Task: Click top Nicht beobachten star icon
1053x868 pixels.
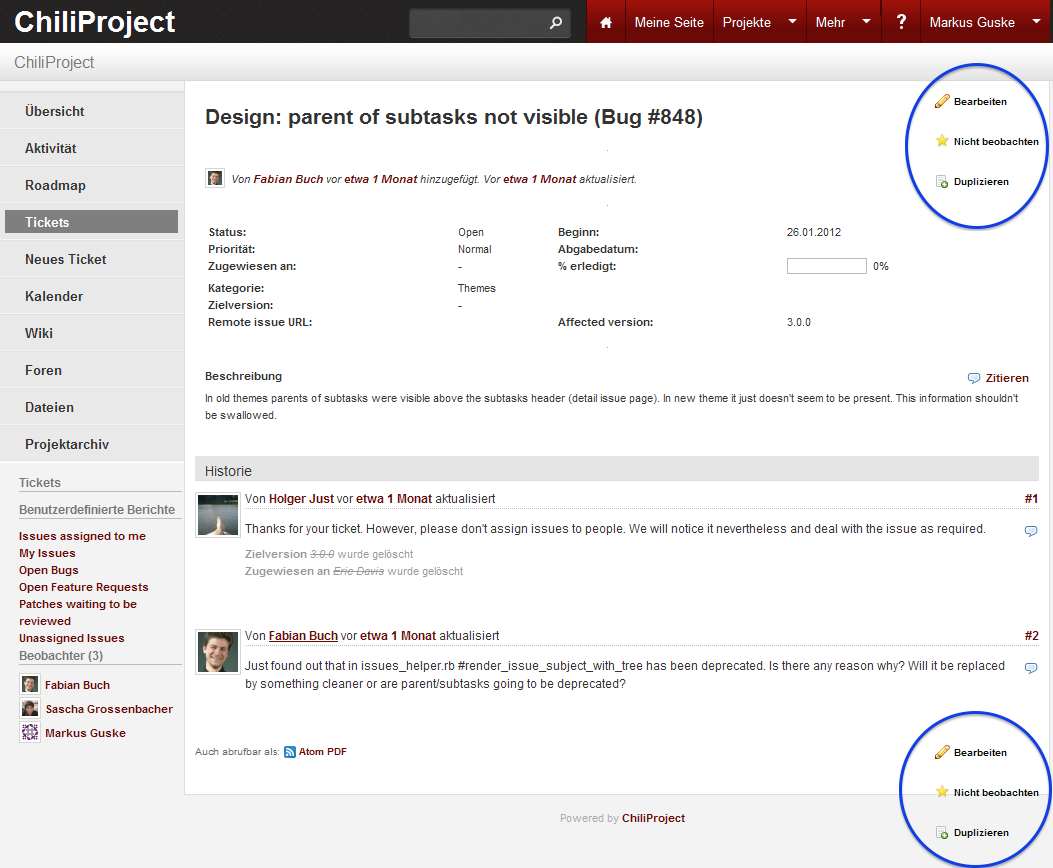Action: pyautogui.click(x=942, y=141)
